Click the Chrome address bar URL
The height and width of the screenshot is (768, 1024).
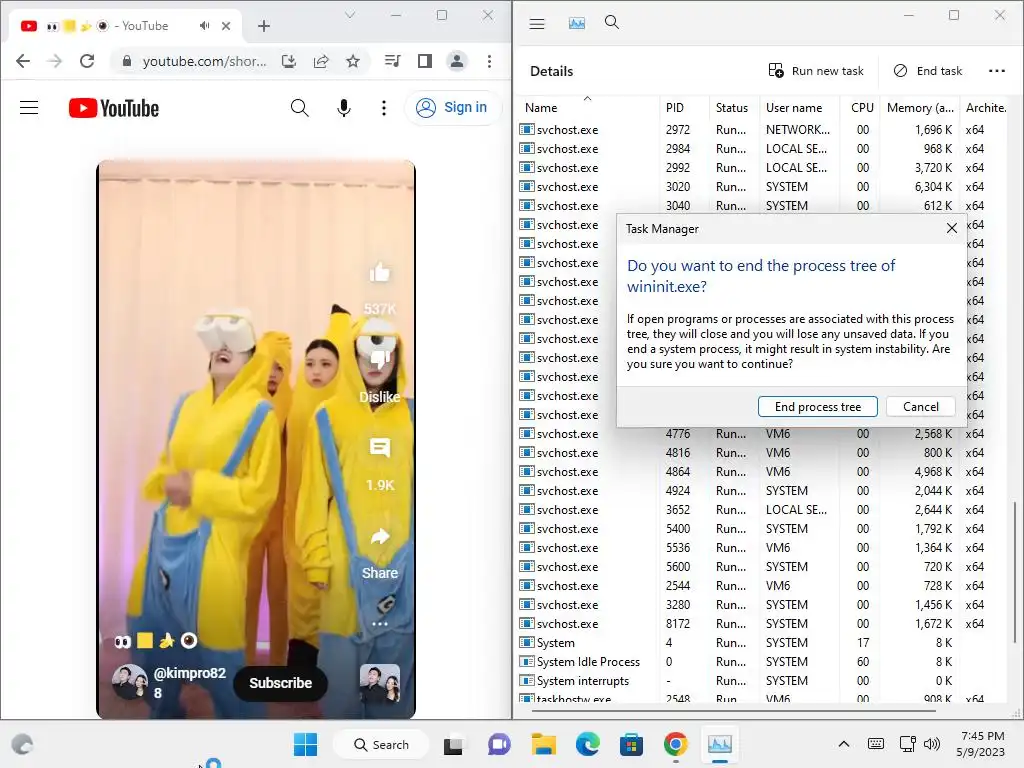(x=204, y=61)
